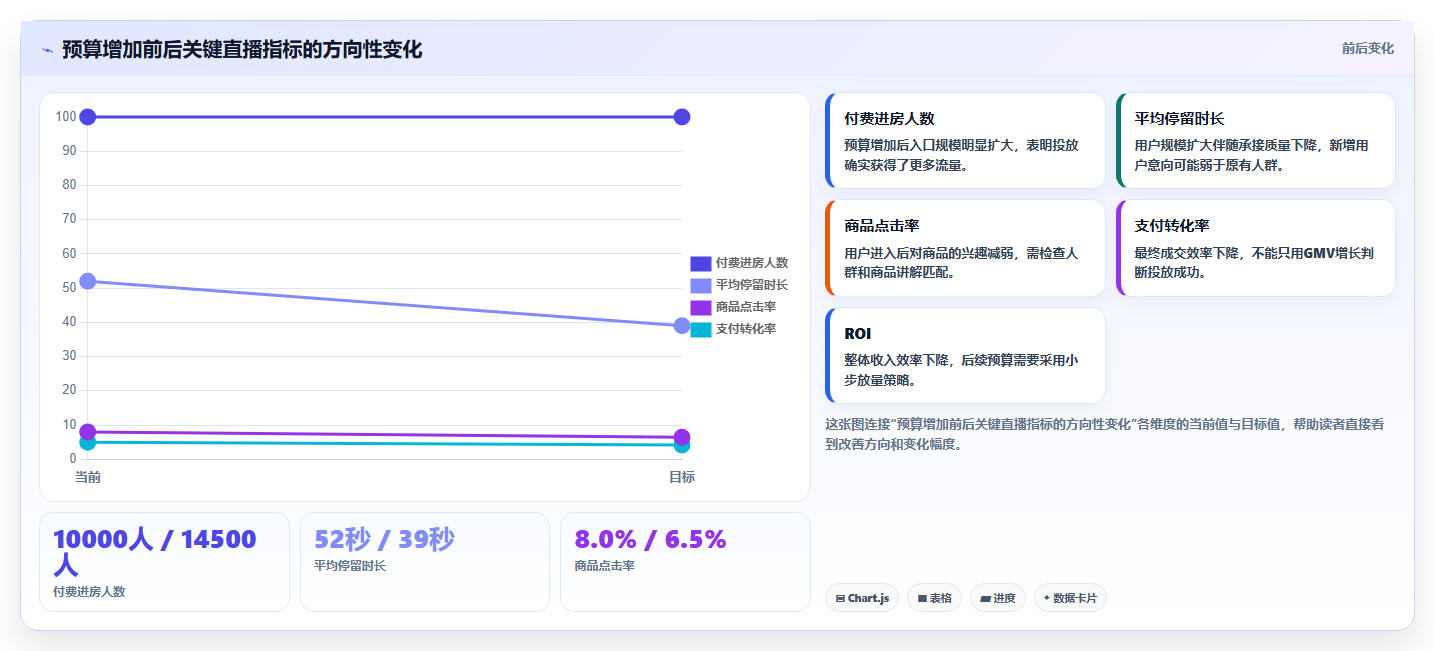
Task: Open the 商品点击率 insight card with orange border
Action: 965,248
